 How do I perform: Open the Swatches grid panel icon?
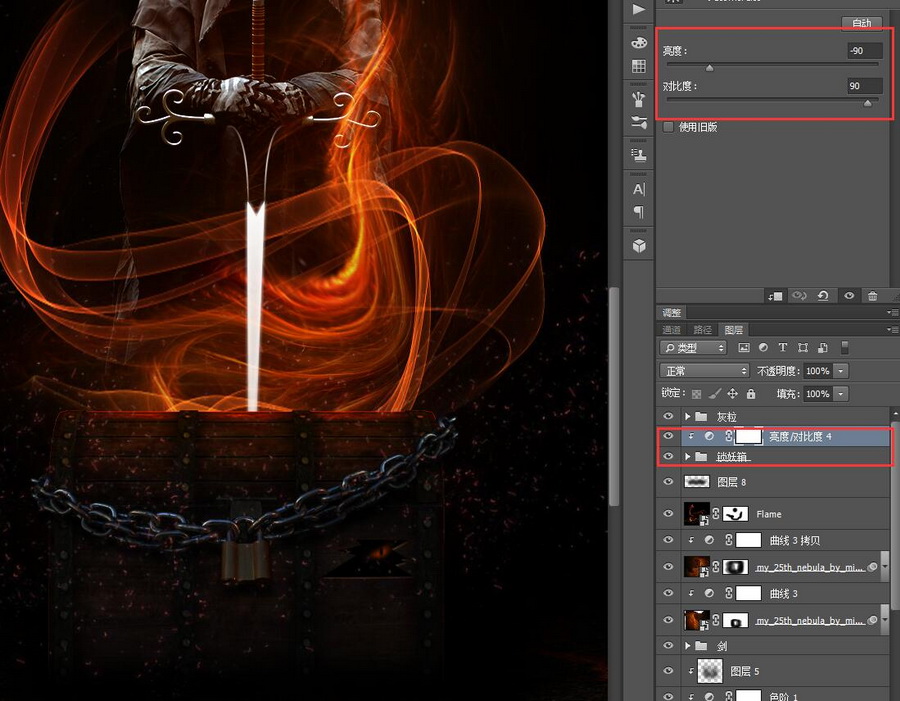point(638,67)
